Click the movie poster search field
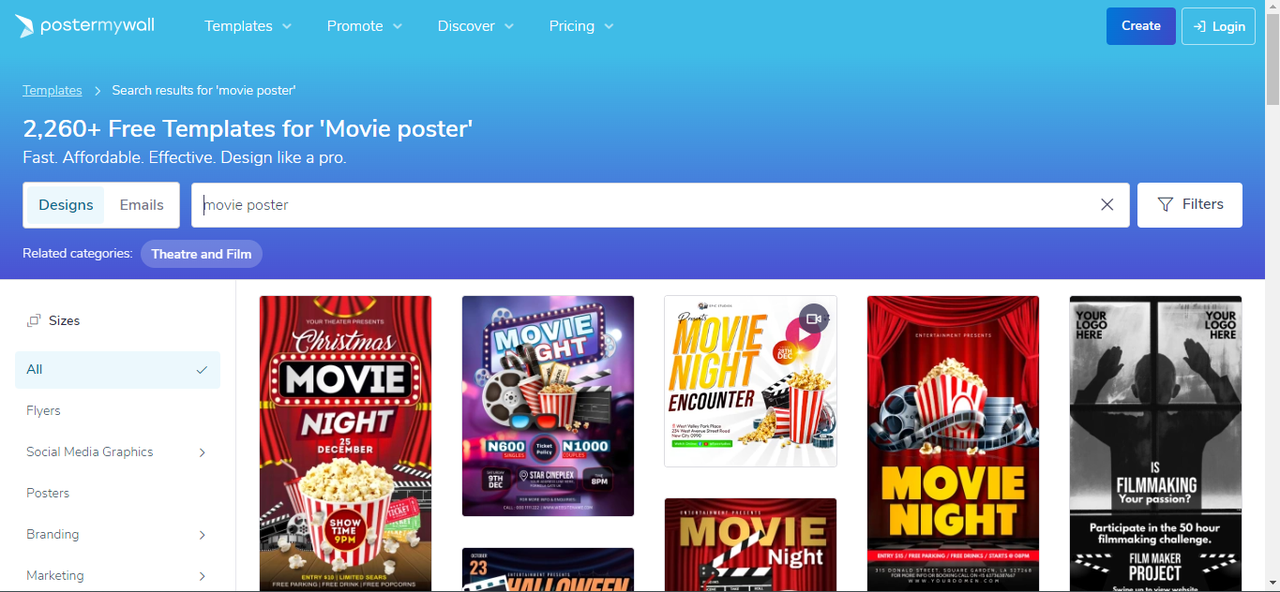The width and height of the screenshot is (1280, 592). click(640, 205)
